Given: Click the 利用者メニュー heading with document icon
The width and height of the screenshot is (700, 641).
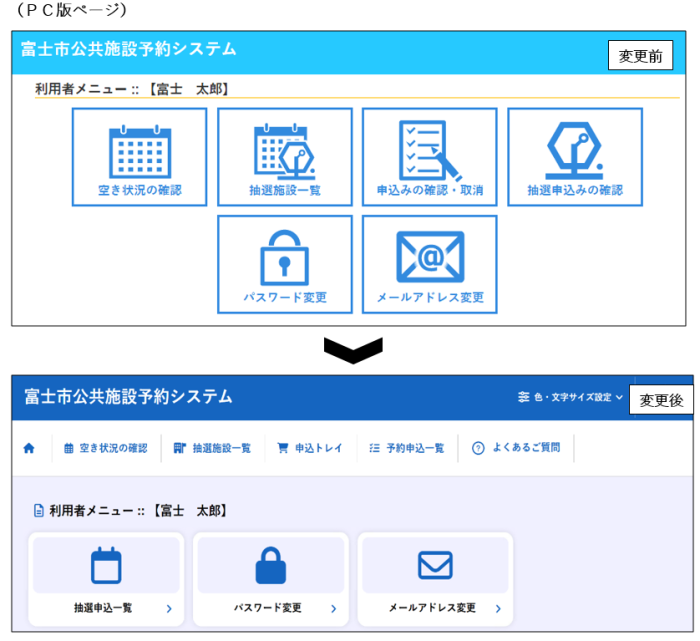Looking at the screenshot, I should click(x=131, y=510).
